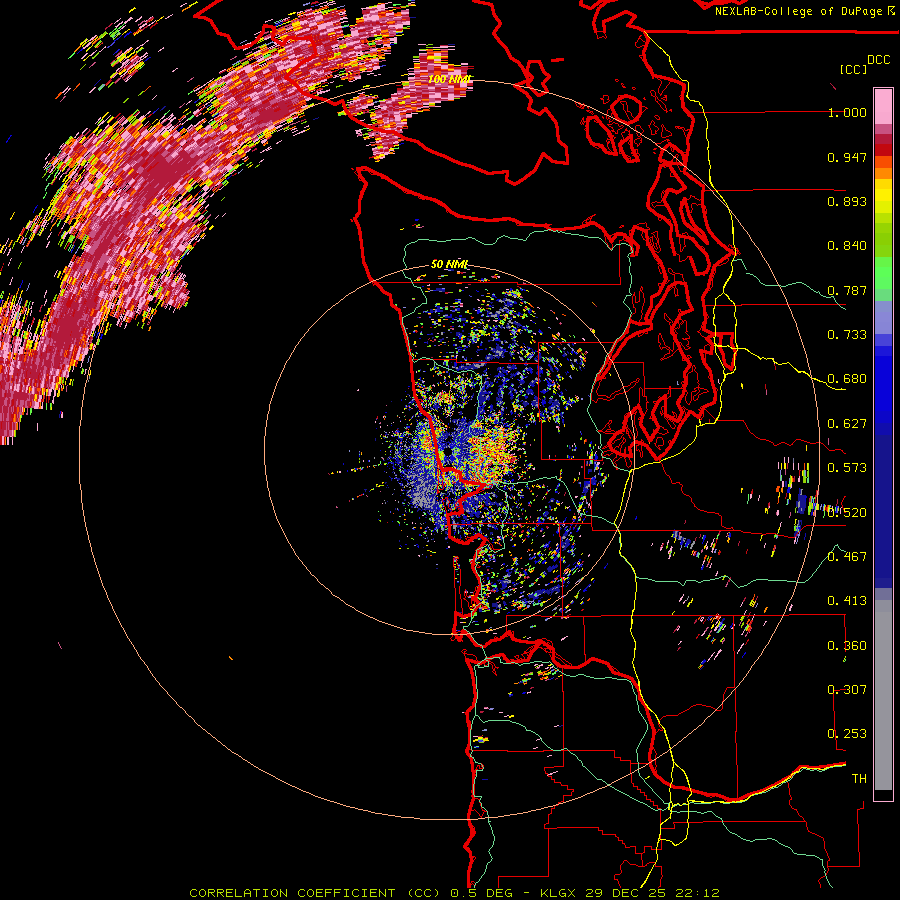Select the 0.947 scale value
900x900 pixels.
pos(847,157)
